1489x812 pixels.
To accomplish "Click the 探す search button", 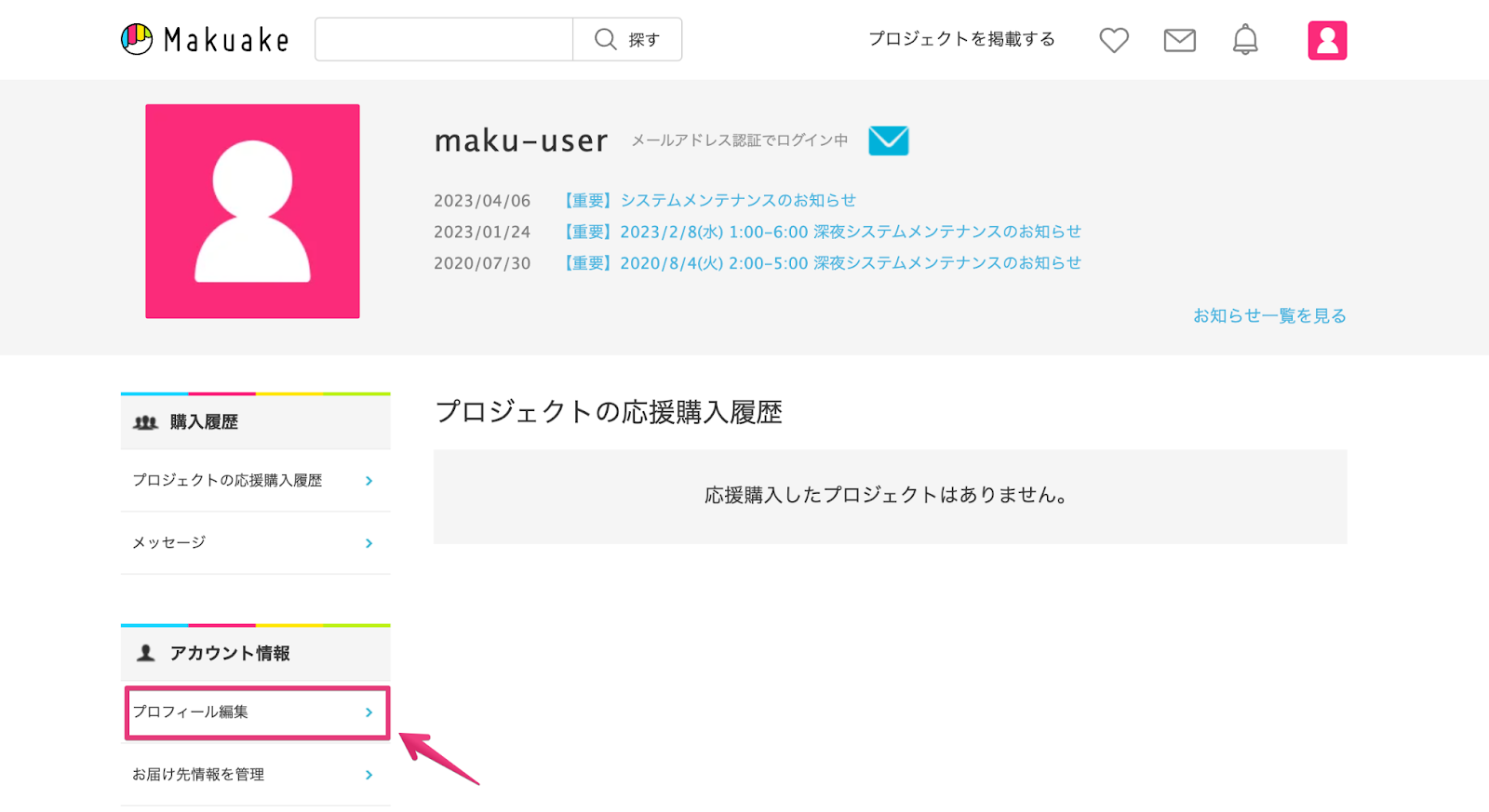I will pyautogui.click(x=627, y=39).
